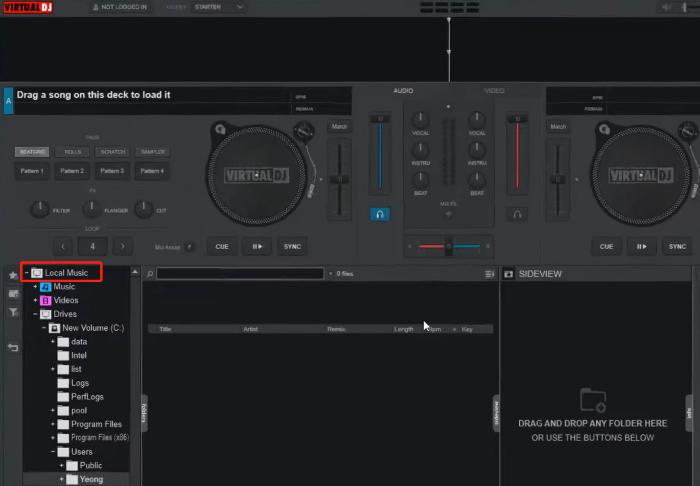
Task: Click the left deck tonearm knob
Action: click(x=303, y=130)
